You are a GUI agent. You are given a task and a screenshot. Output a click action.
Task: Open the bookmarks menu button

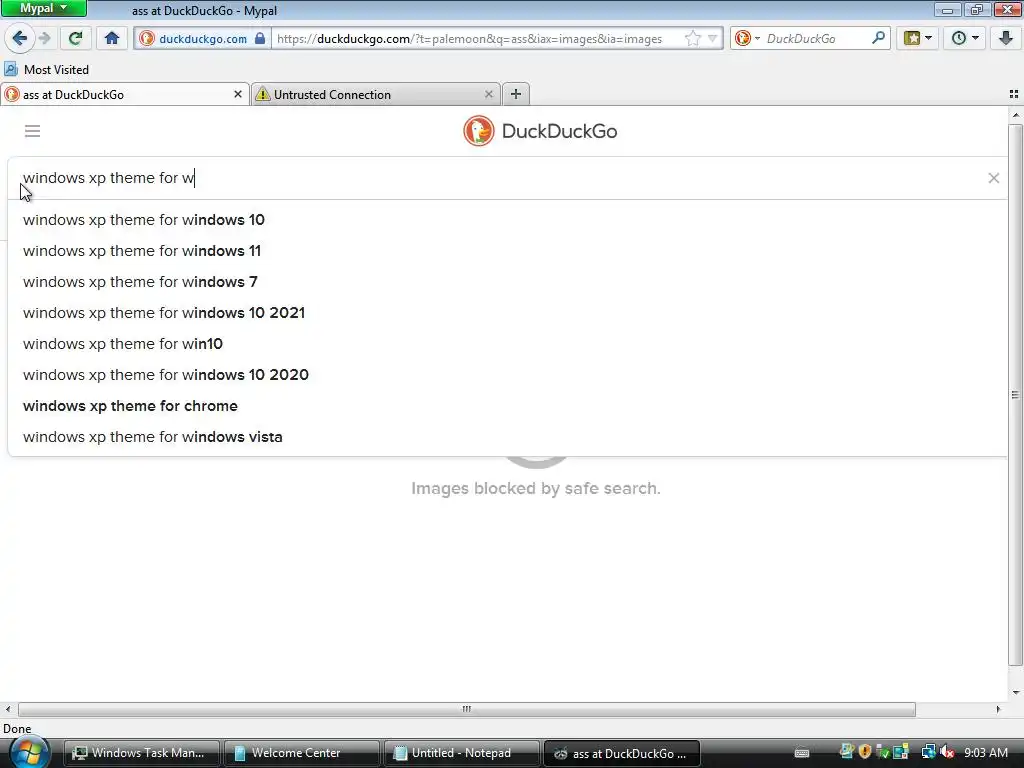(x=918, y=39)
